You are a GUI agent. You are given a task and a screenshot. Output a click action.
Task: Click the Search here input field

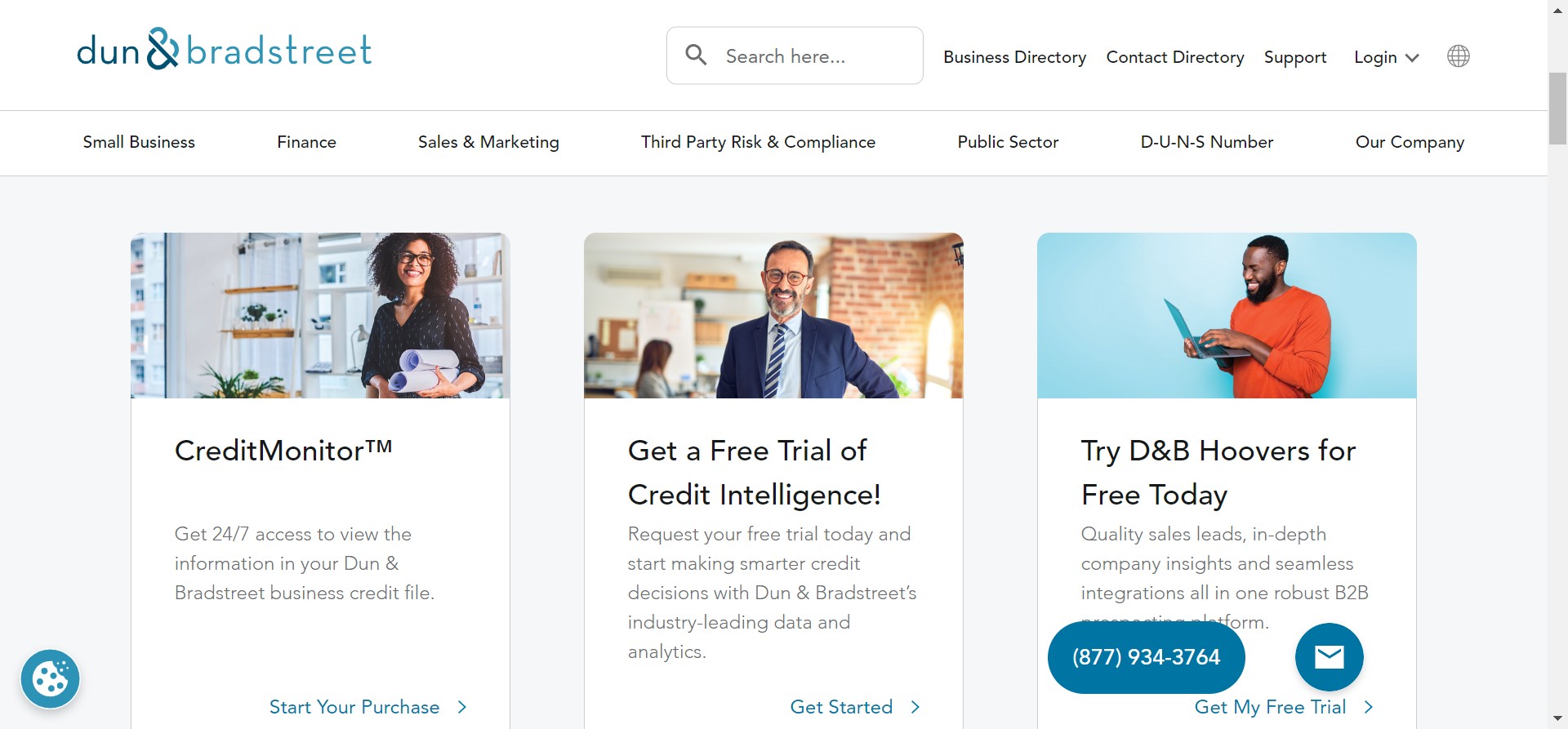point(817,56)
